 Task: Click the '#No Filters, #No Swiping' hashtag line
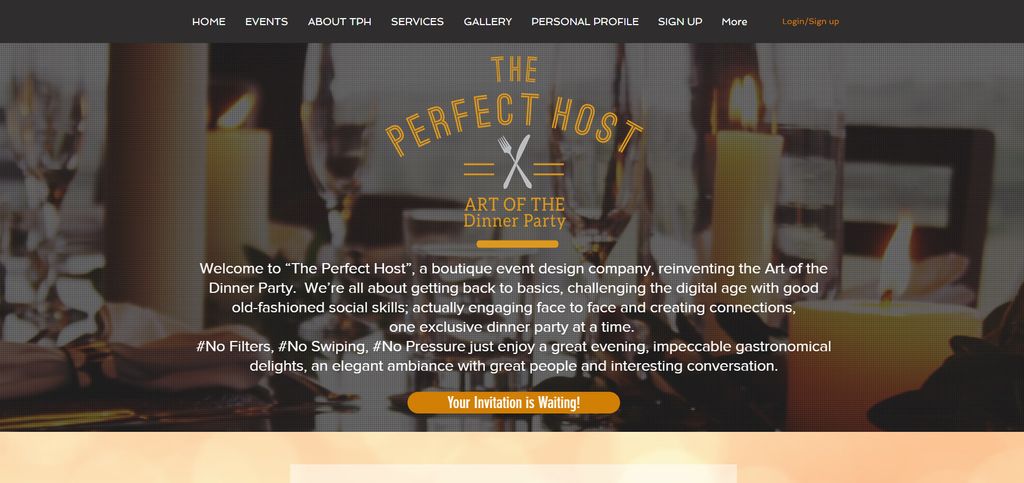(513, 346)
